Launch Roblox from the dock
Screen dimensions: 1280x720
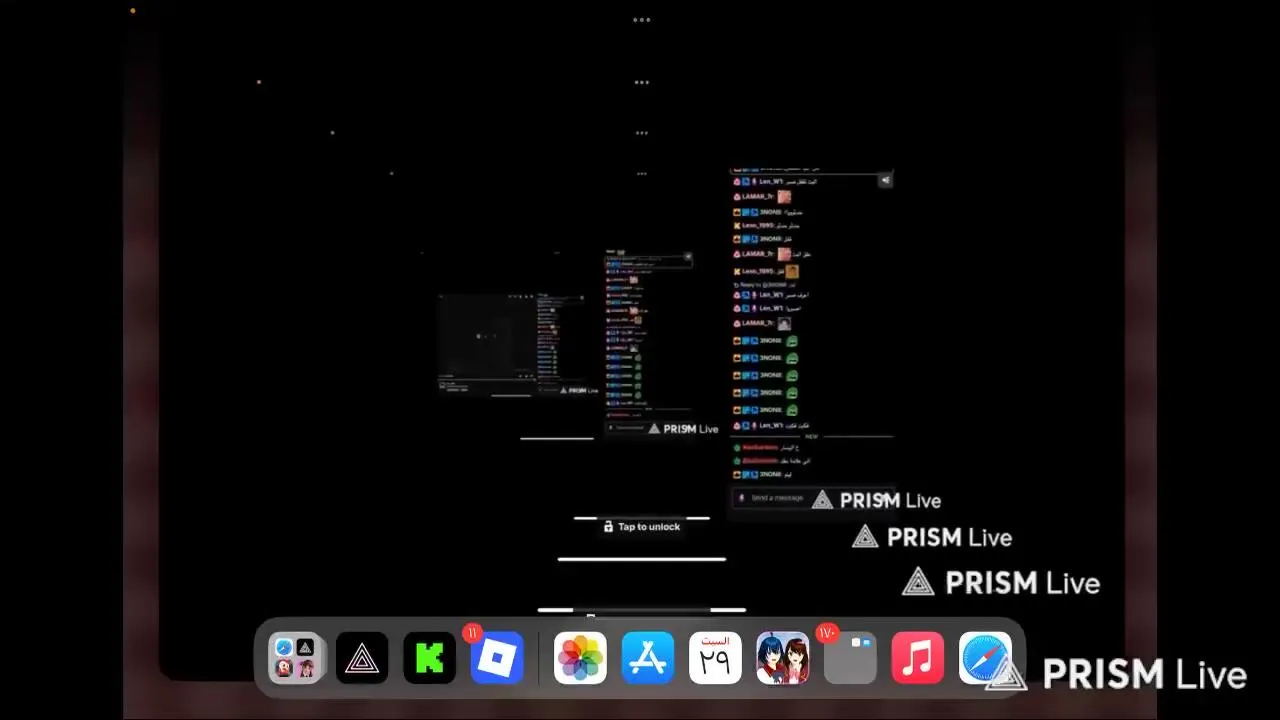497,658
